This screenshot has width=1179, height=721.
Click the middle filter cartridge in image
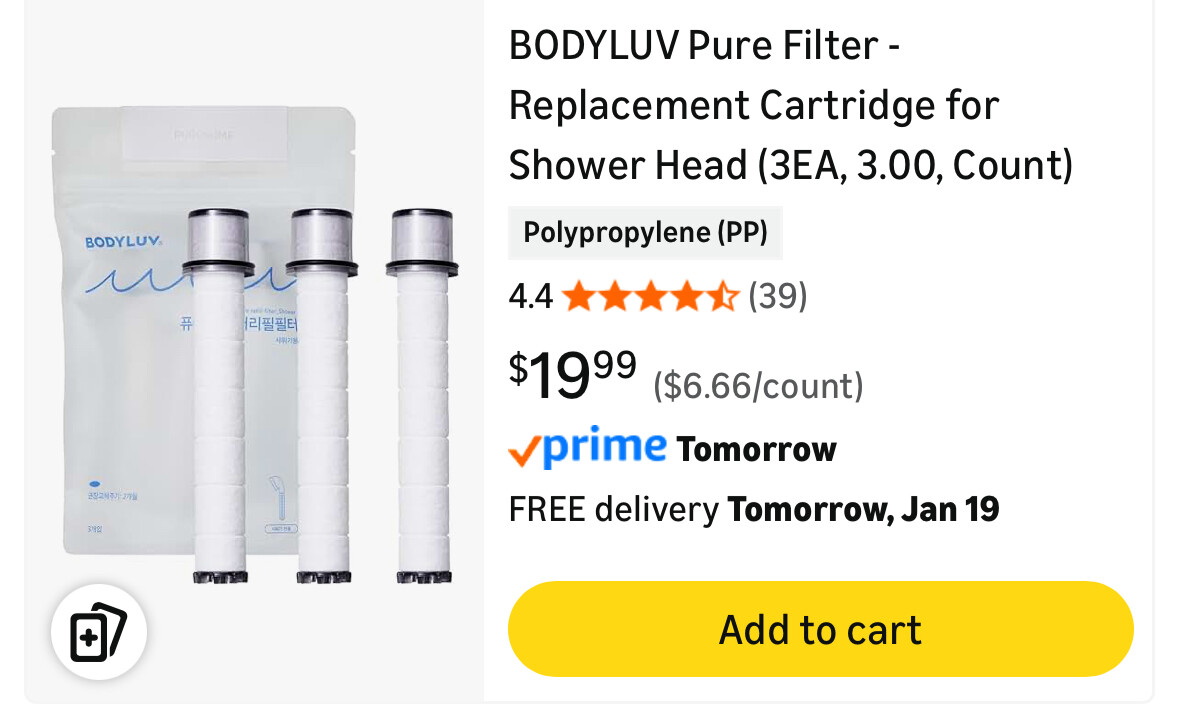(x=323, y=396)
